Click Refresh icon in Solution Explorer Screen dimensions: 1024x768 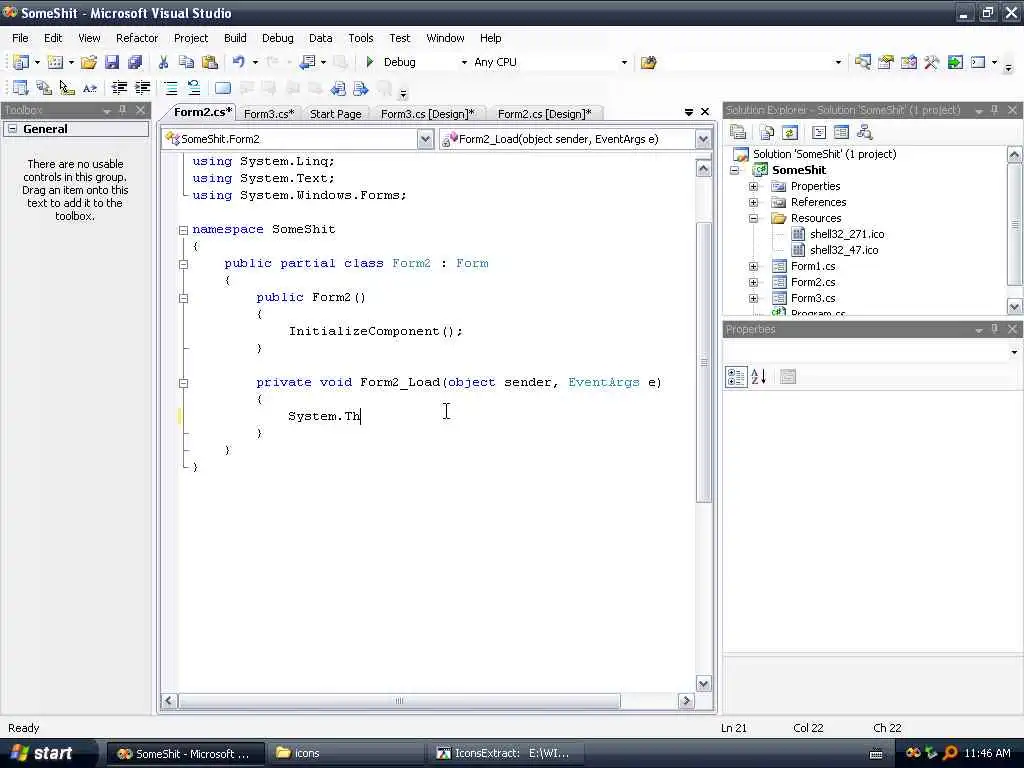point(790,132)
